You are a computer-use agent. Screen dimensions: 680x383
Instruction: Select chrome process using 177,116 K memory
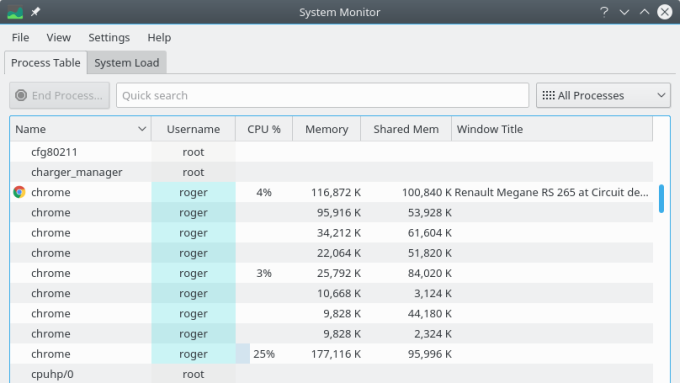tap(331, 354)
